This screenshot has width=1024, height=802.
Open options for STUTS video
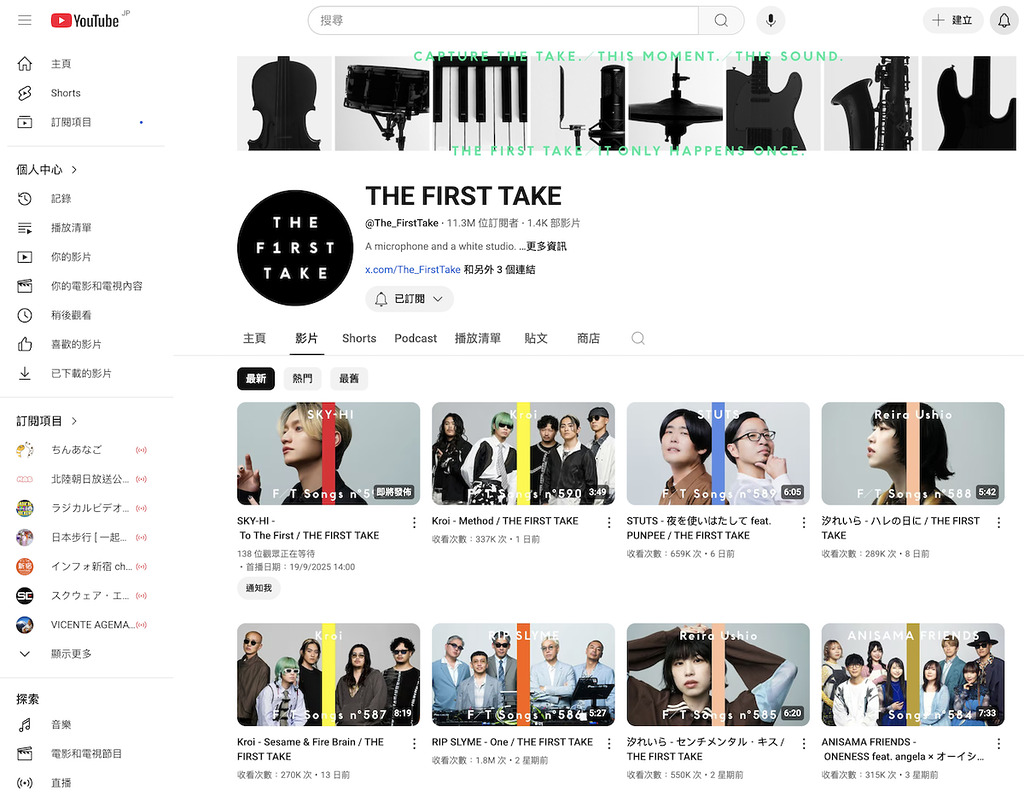click(804, 522)
